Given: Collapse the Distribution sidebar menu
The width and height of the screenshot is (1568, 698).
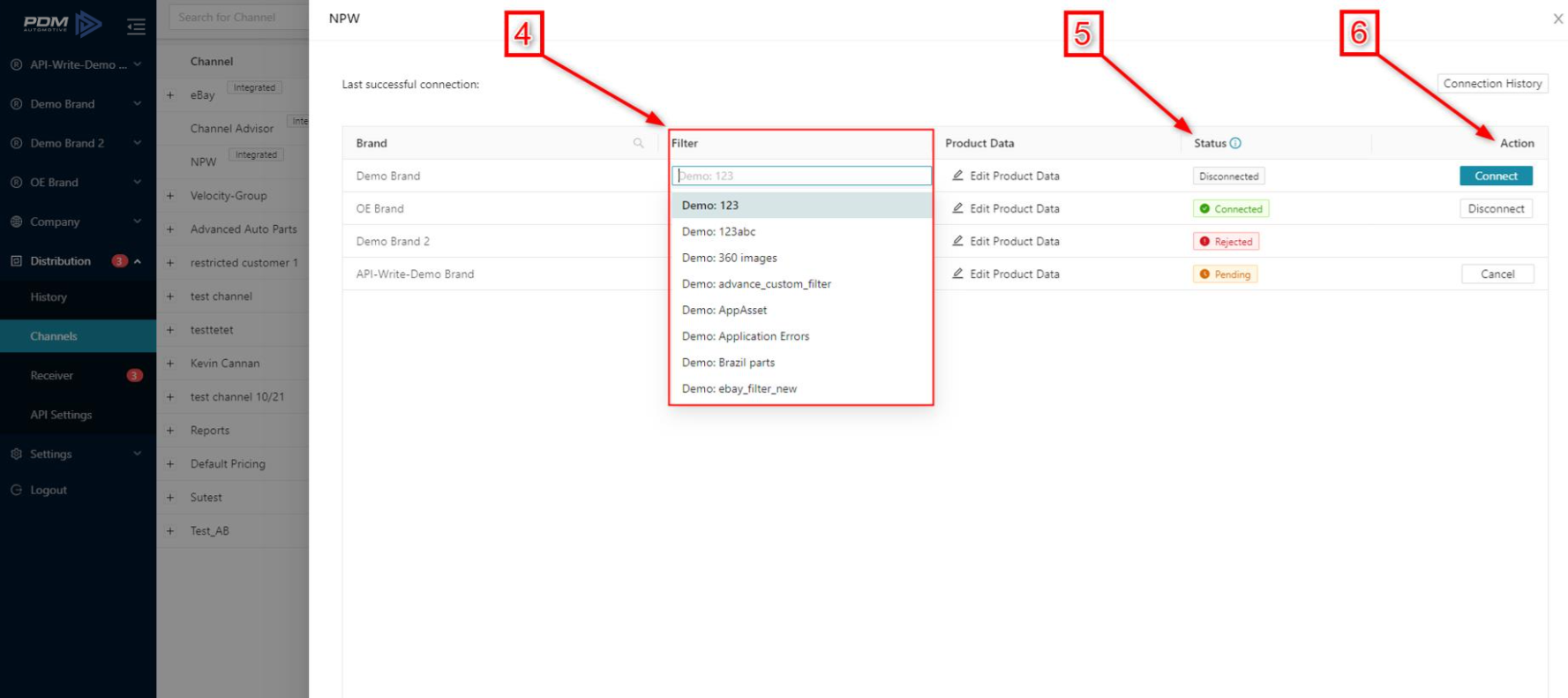Looking at the screenshot, I should pos(138,261).
